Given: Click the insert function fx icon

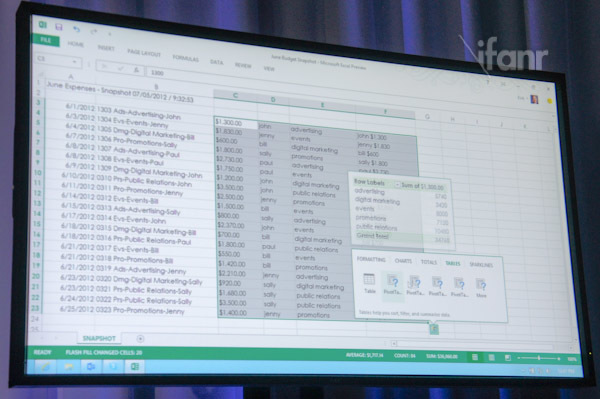Looking at the screenshot, I should [x=136, y=70].
